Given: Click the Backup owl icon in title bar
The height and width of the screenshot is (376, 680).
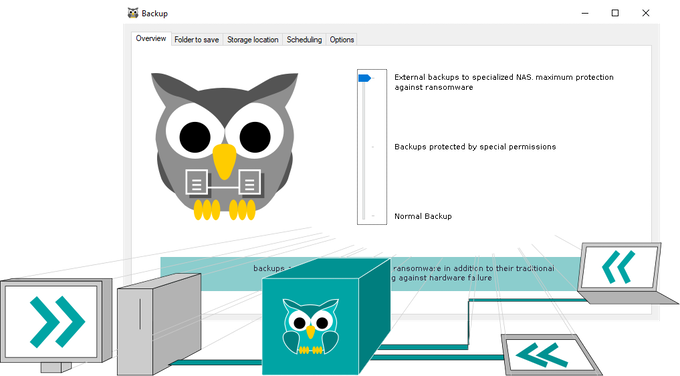Looking at the screenshot, I should [133, 13].
